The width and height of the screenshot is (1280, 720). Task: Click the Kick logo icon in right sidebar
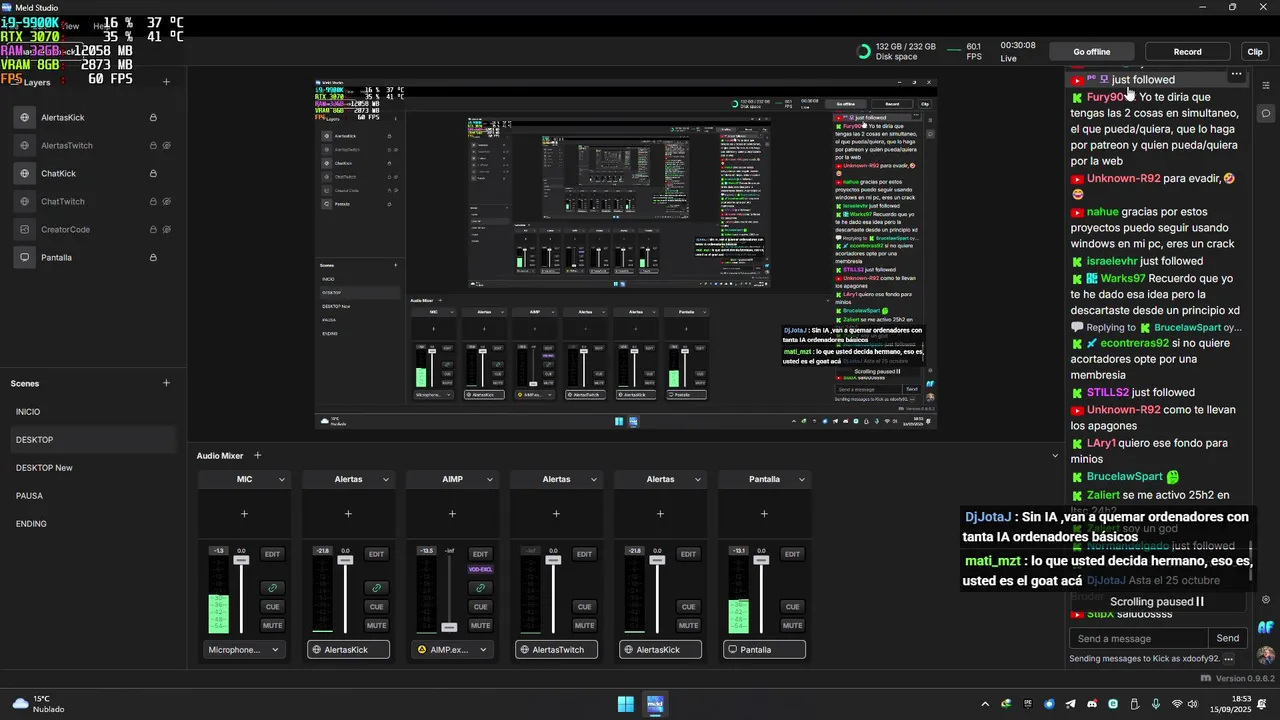[1266, 627]
